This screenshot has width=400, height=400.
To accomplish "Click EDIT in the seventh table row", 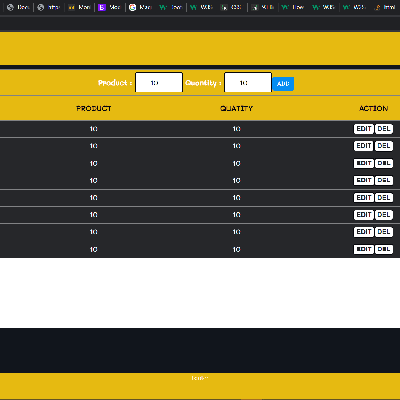I will 364,232.
